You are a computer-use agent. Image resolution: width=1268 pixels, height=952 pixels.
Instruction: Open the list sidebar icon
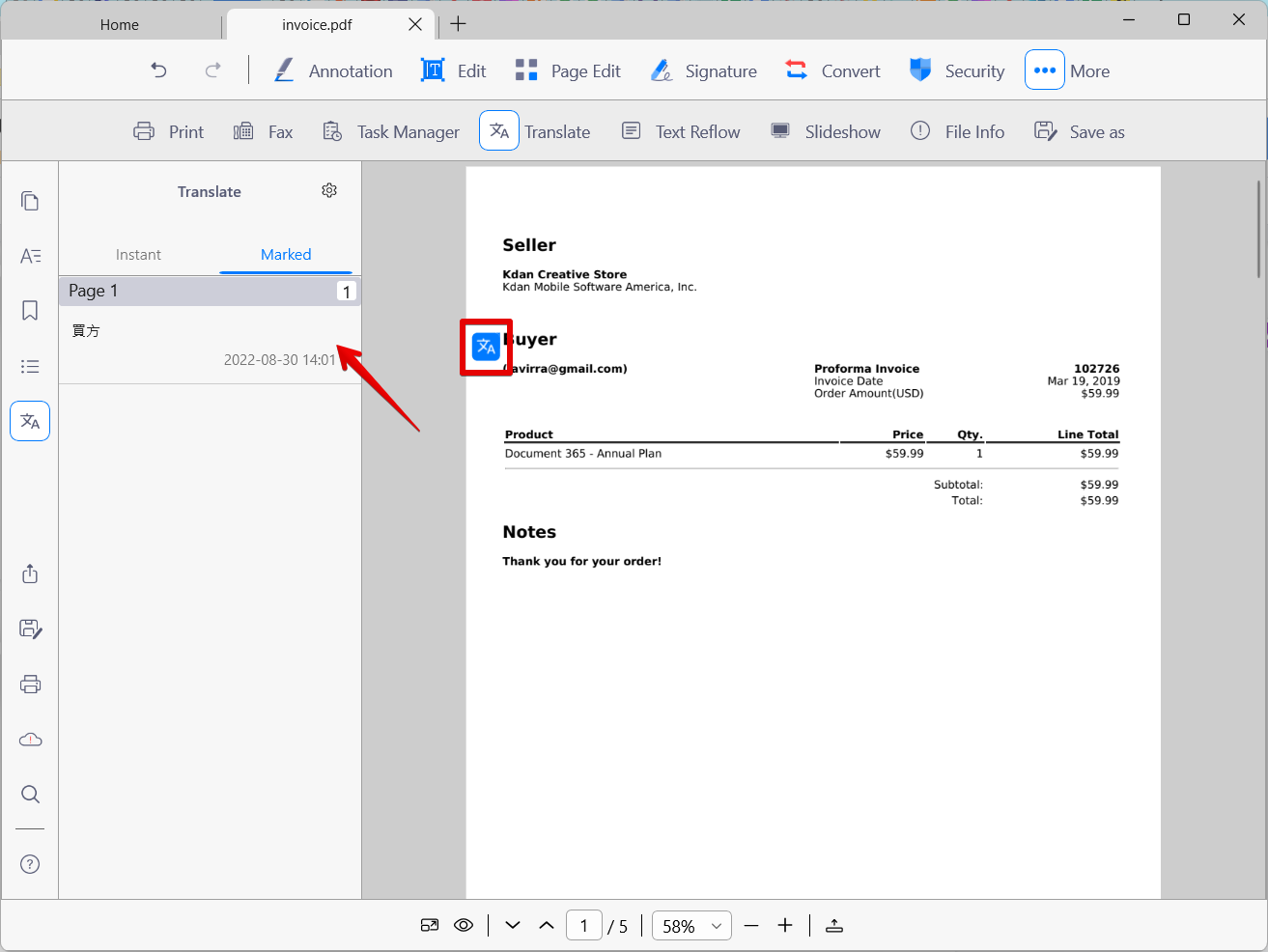pos(30,366)
